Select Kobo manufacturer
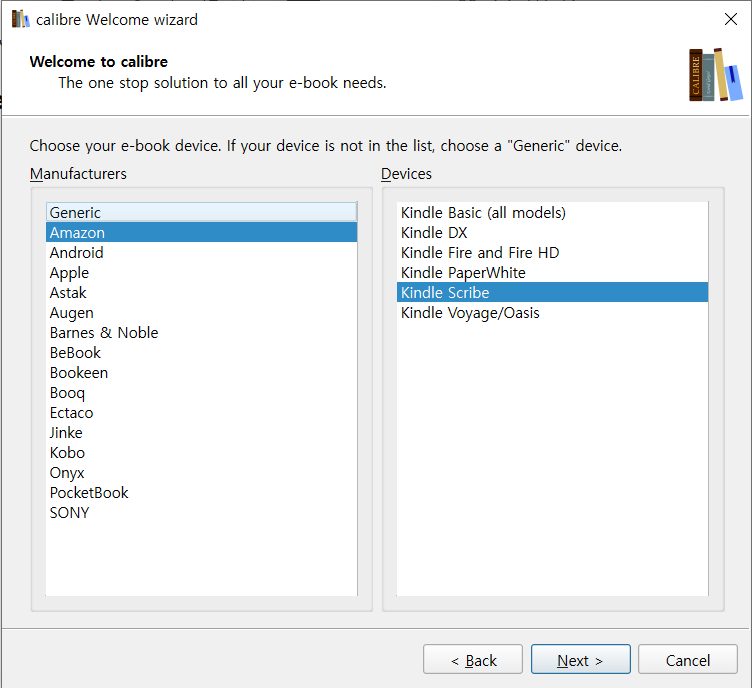752x688 pixels. tap(201, 453)
